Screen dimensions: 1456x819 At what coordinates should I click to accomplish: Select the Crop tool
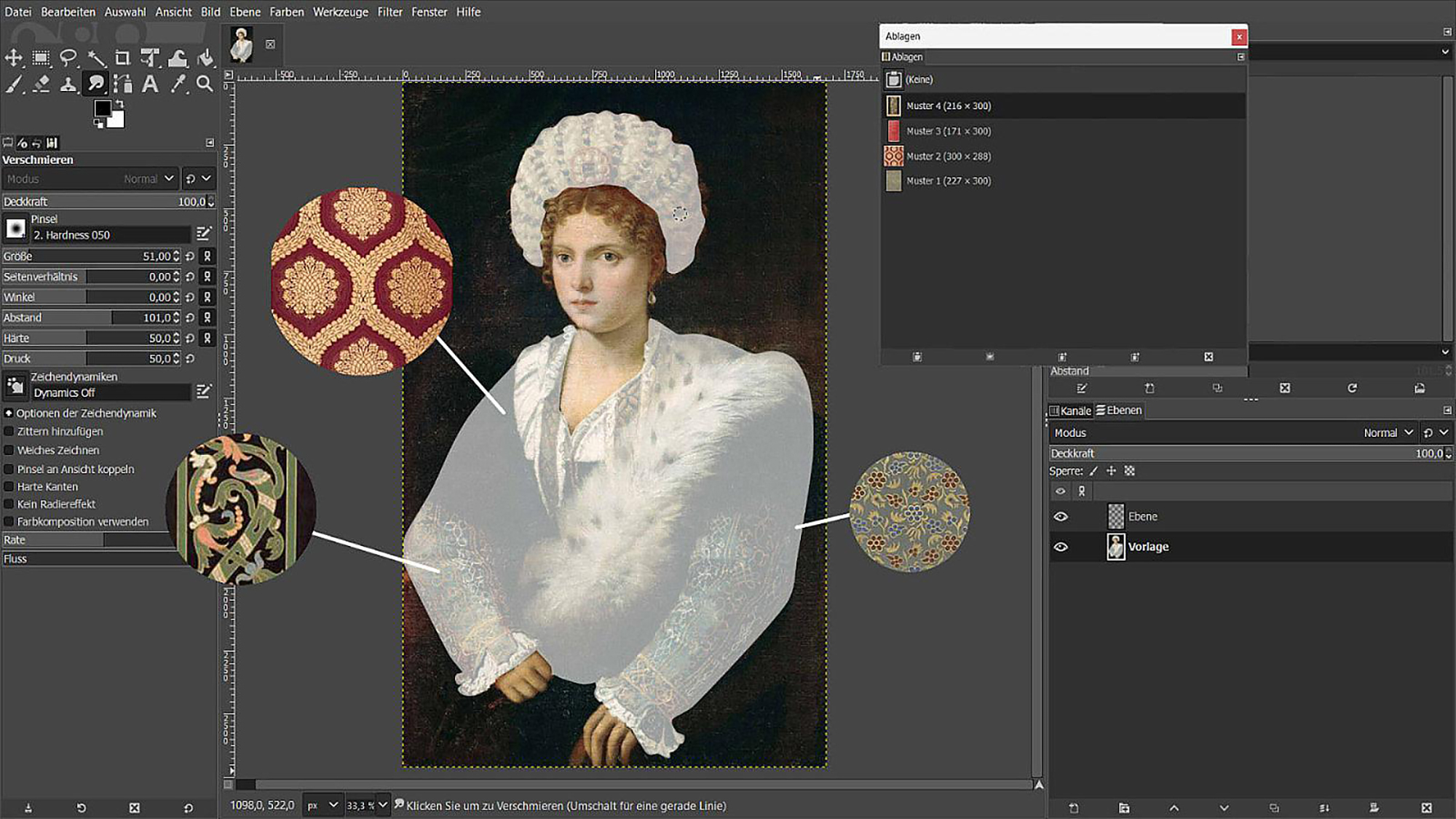123,58
